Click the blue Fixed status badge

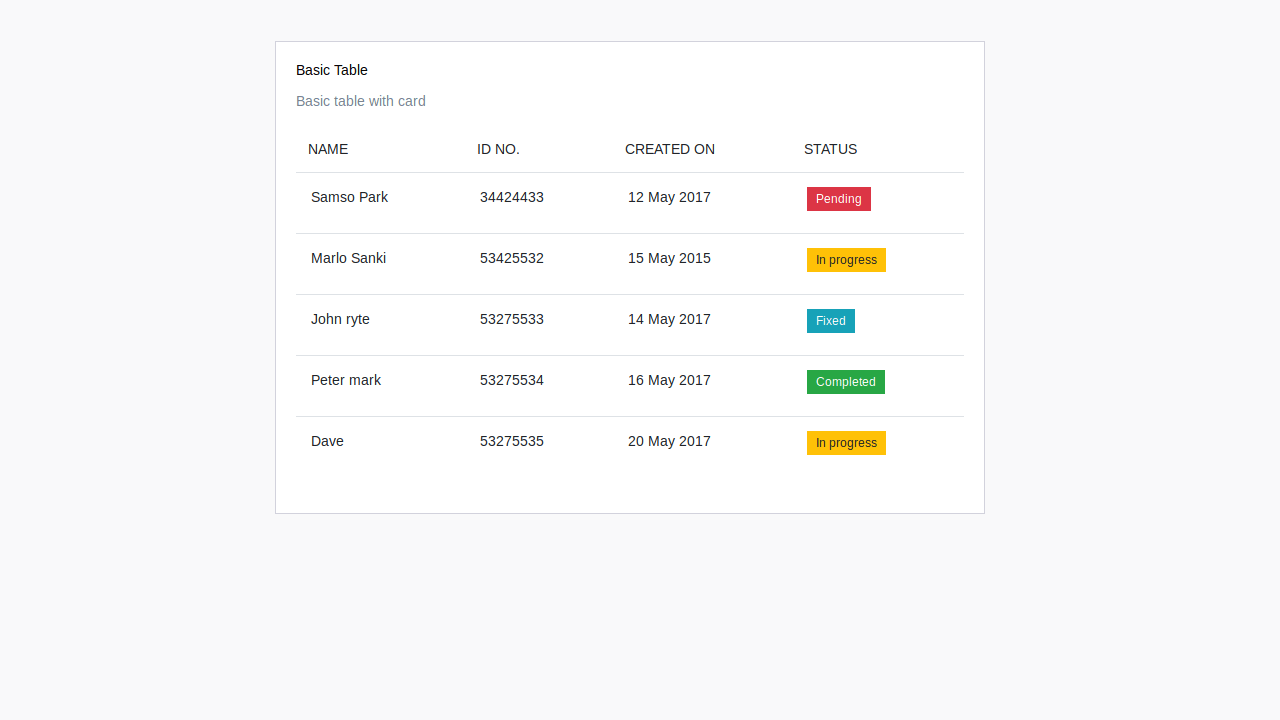(x=830, y=321)
